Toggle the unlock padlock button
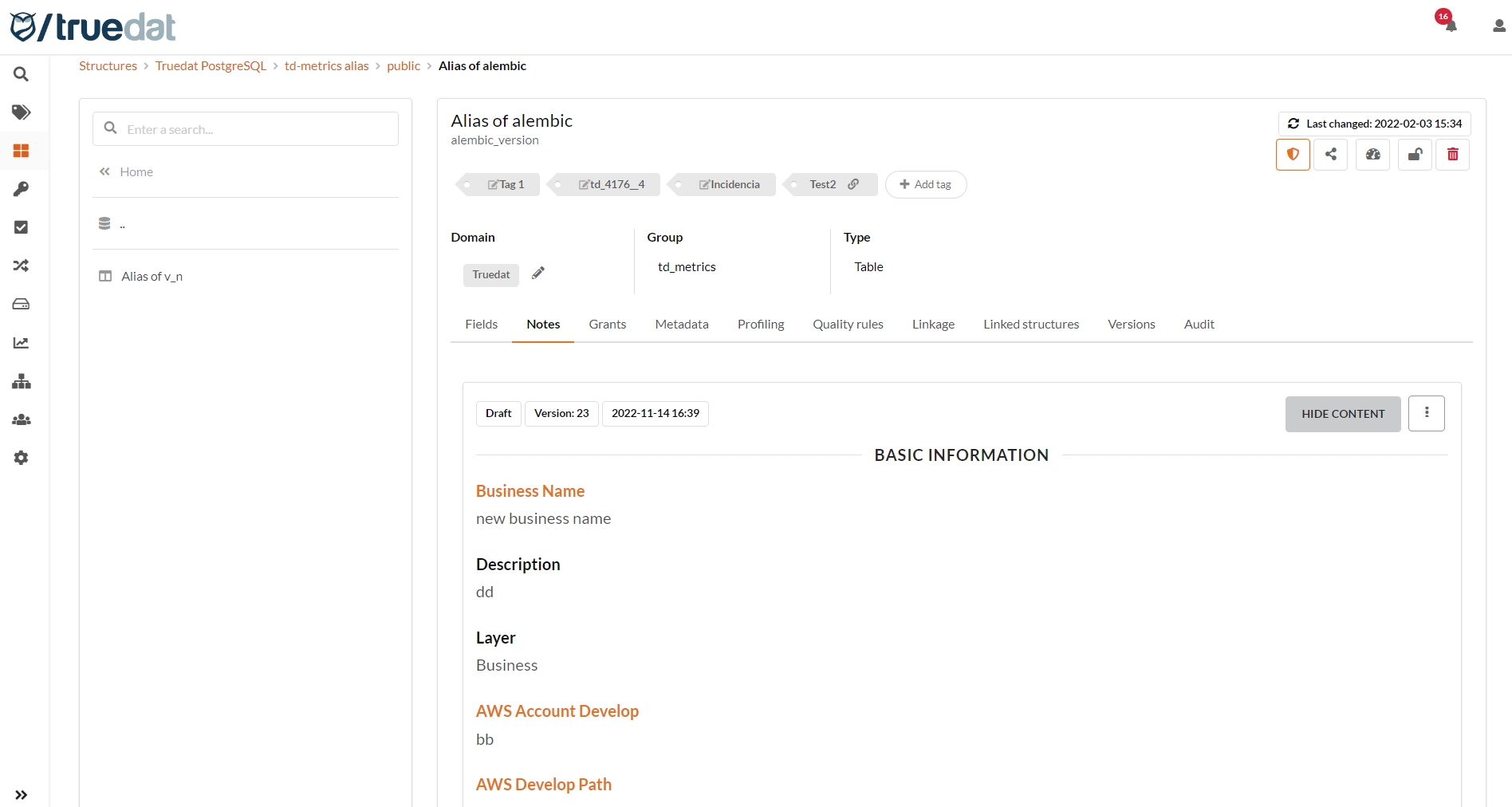Viewport: 1512px width, 807px height. (x=1415, y=155)
